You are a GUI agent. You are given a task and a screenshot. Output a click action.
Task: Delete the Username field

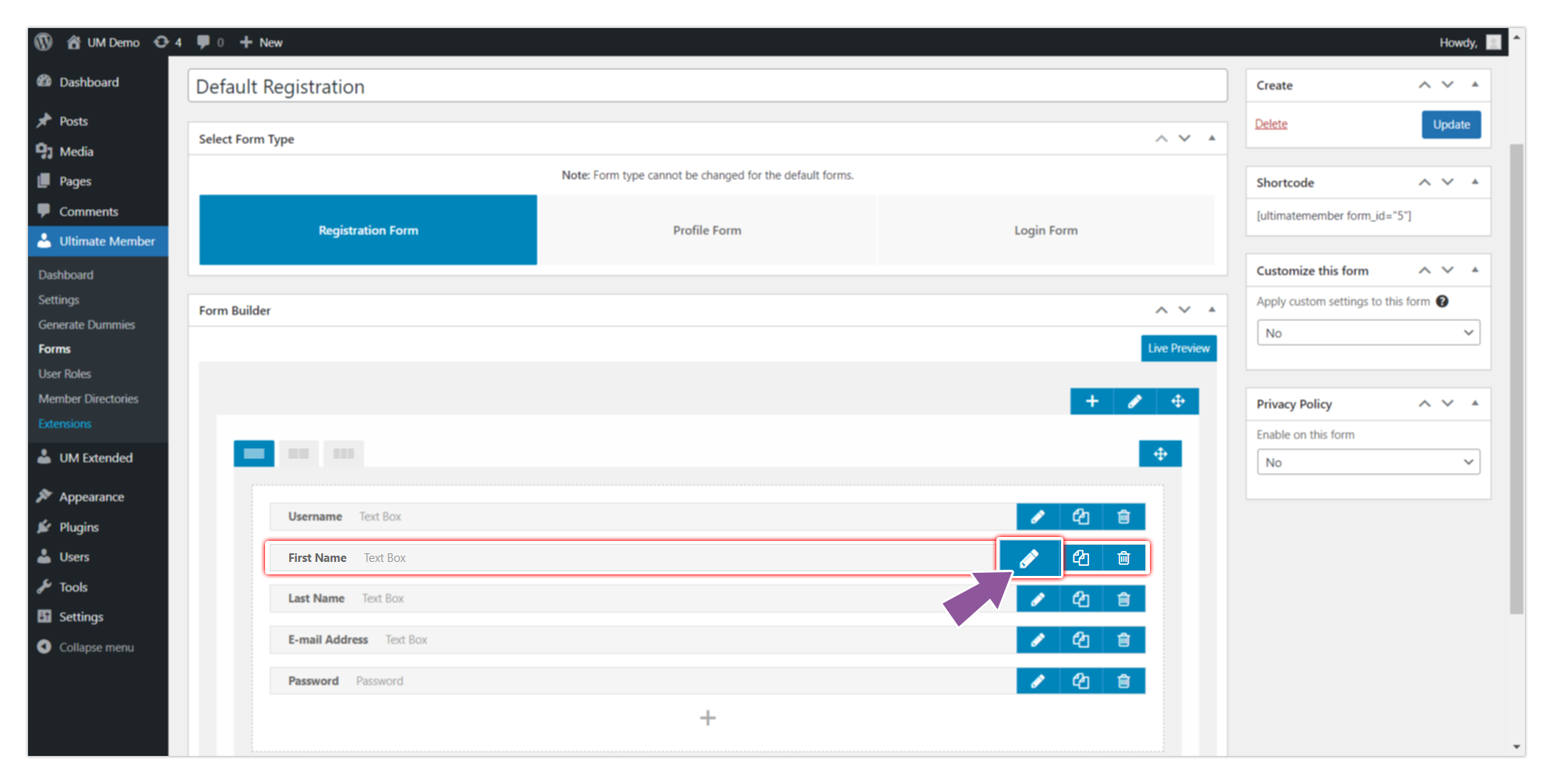click(1123, 517)
